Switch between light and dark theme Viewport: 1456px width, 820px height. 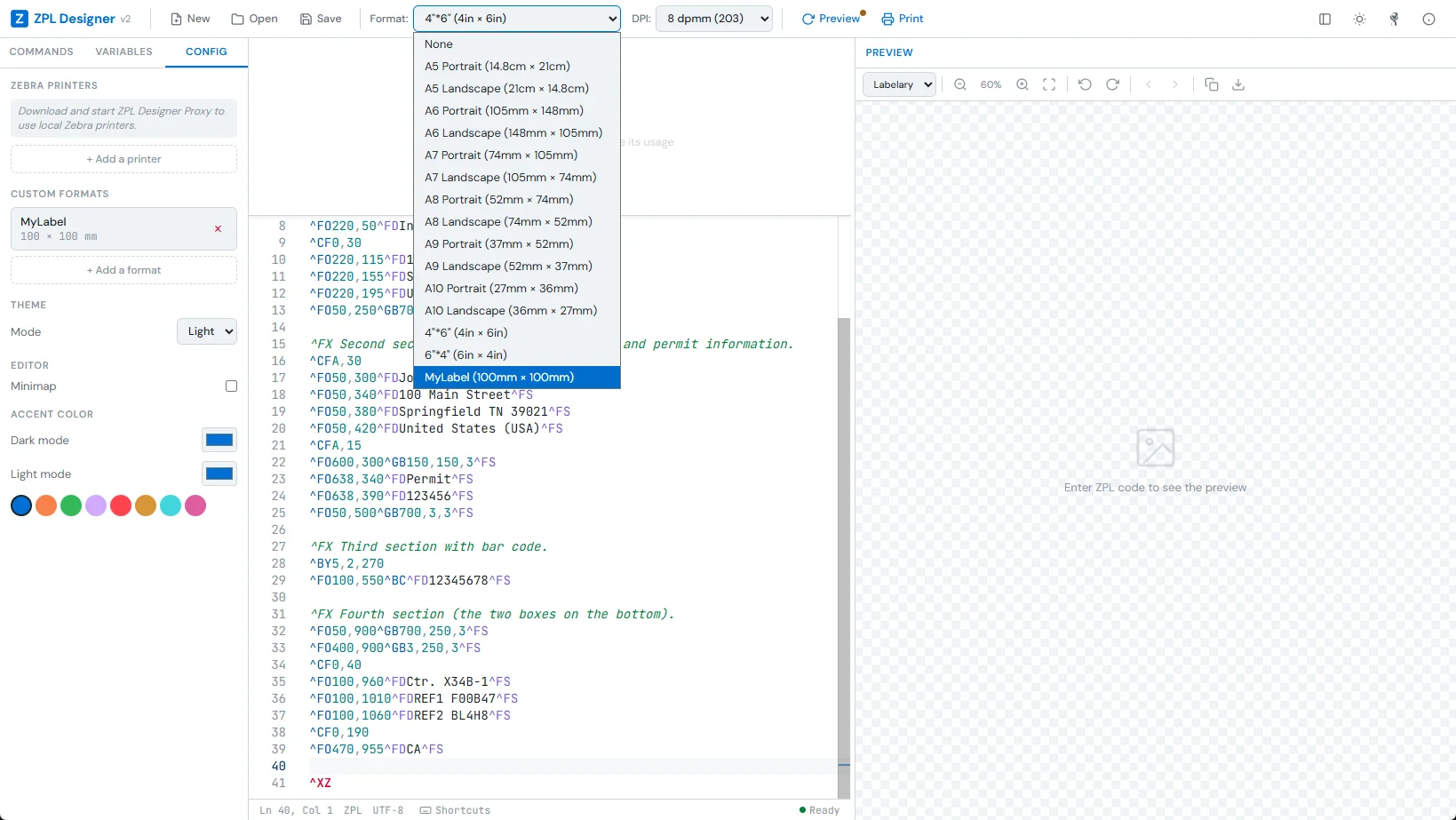coord(1359,19)
